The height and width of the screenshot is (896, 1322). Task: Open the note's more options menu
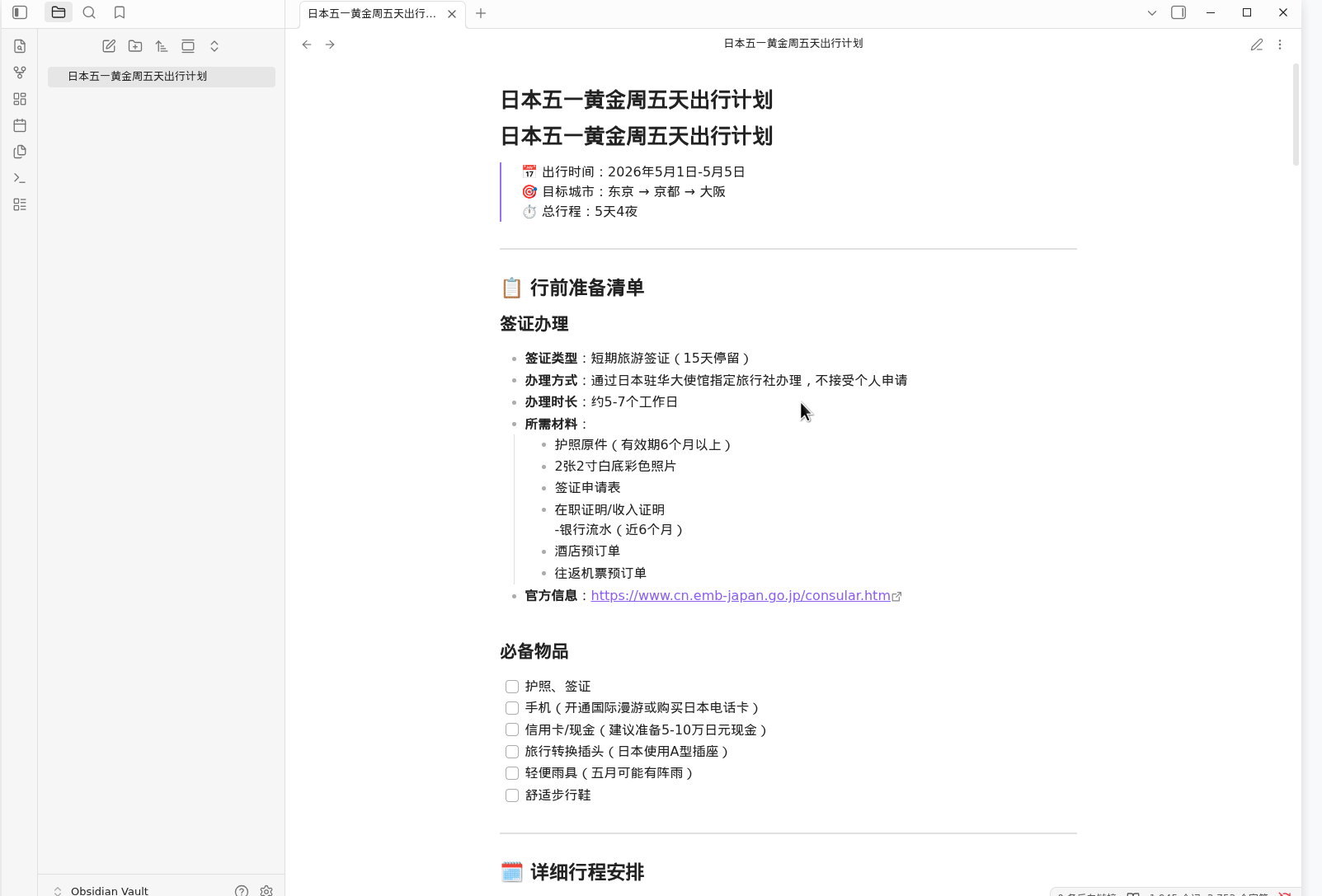click(1281, 45)
